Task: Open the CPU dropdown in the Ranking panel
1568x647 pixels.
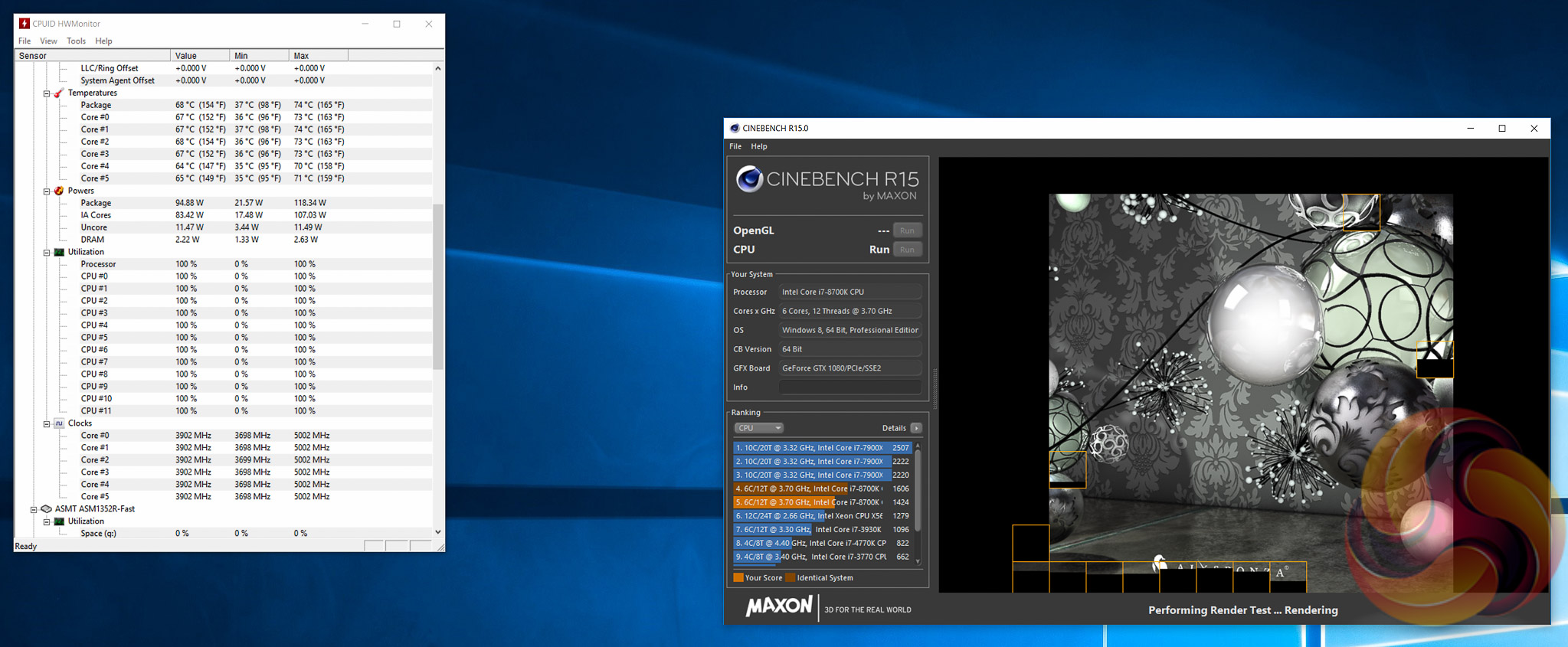Action: pyautogui.click(x=758, y=428)
